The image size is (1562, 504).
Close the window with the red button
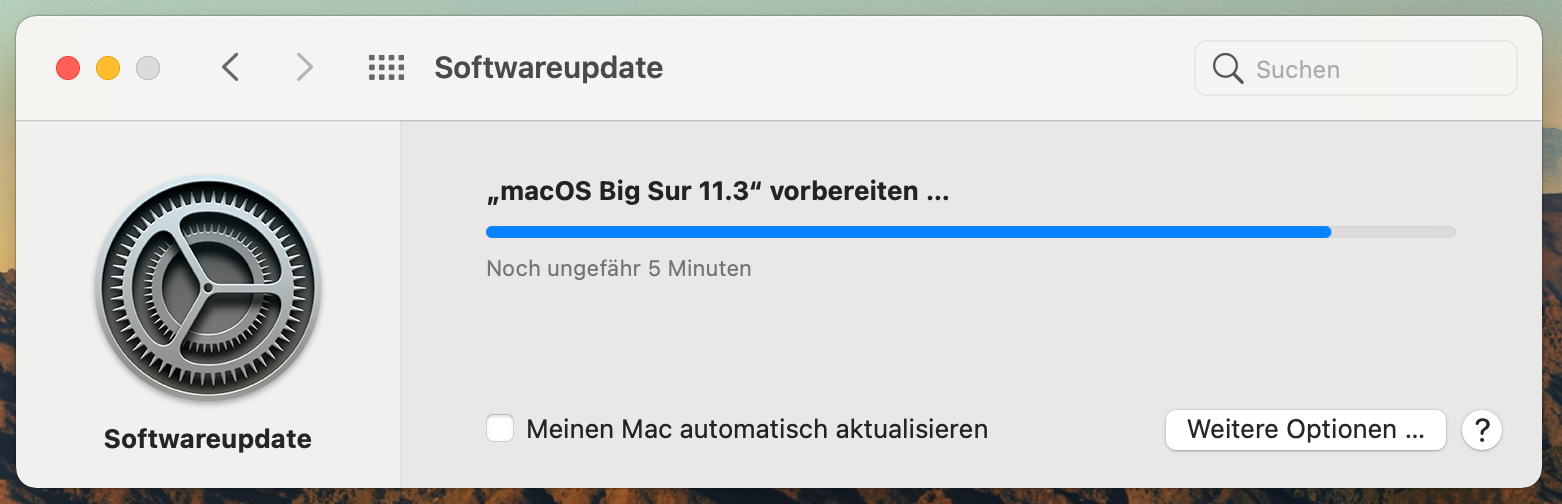[68, 68]
